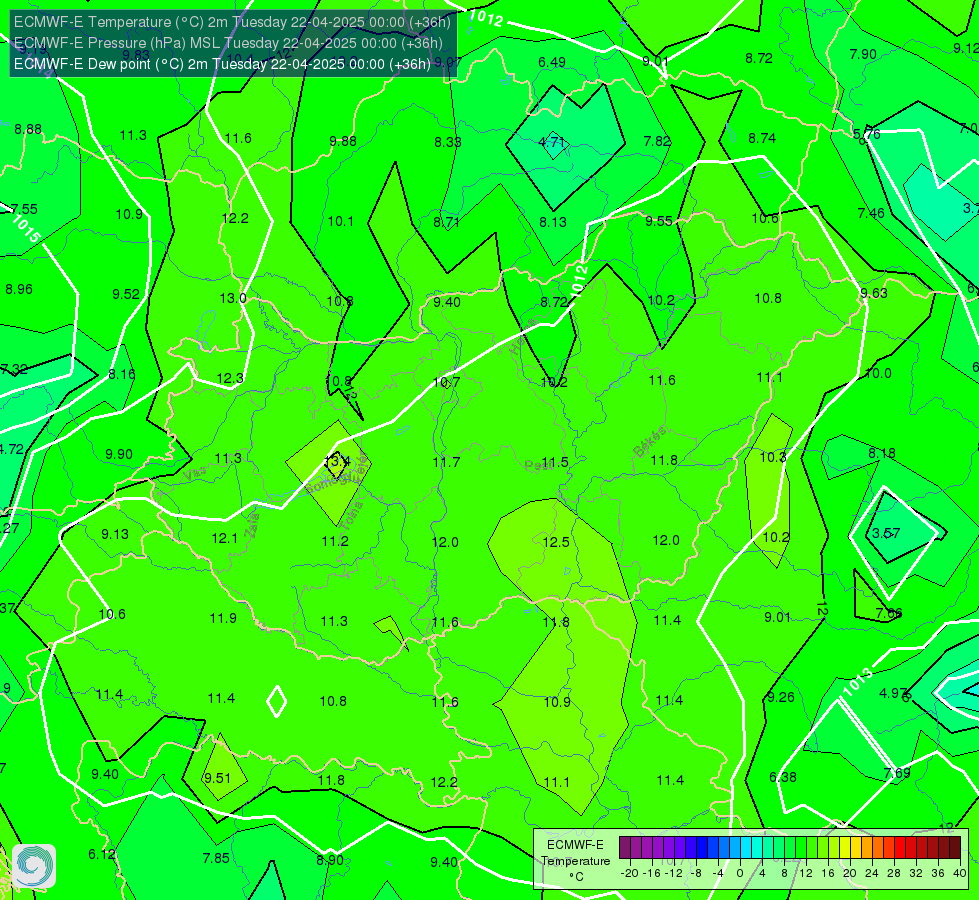
Task: Click the Vas county label
Action: click(x=195, y=475)
